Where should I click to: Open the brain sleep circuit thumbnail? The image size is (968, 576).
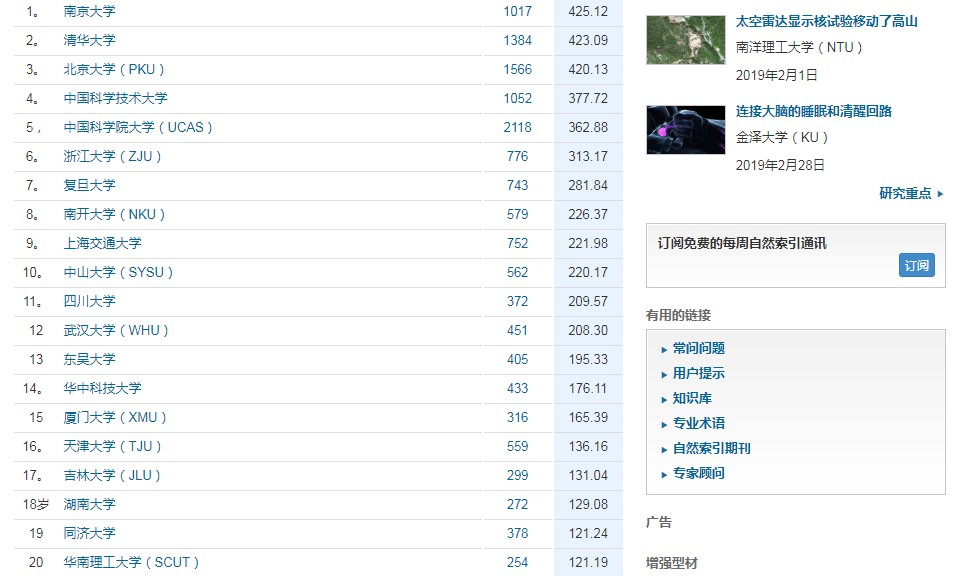685,130
